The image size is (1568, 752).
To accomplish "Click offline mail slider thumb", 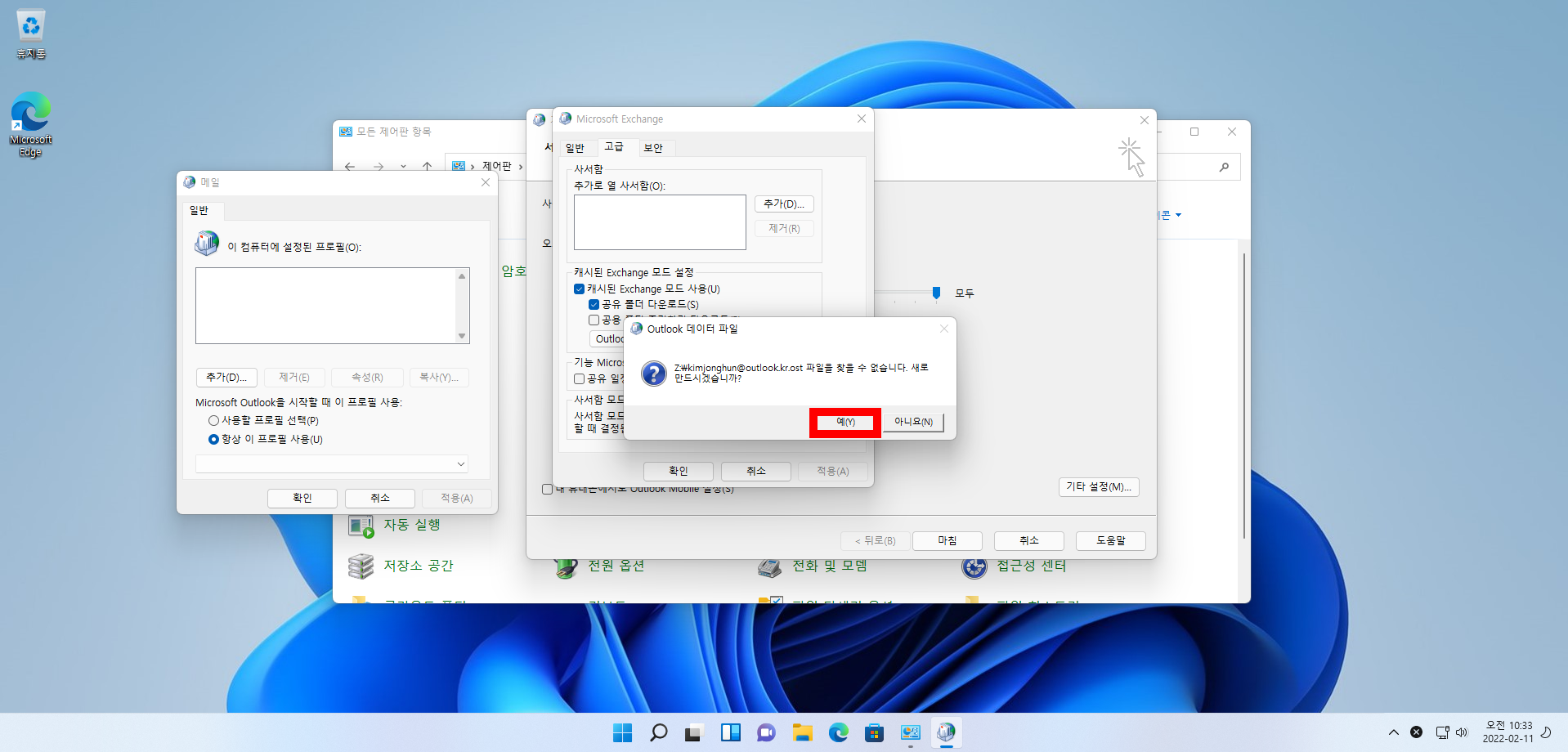I will point(936,293).
